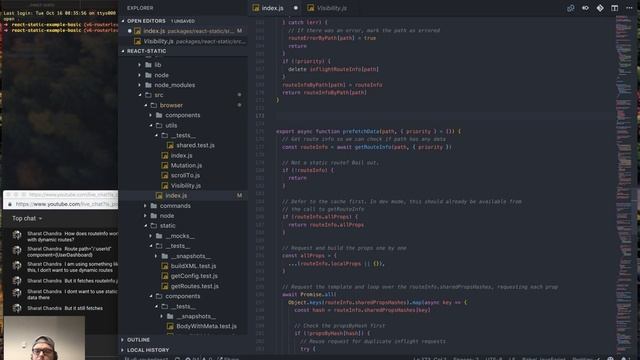
Task: Expand the components folder under browser
Action: click(184, 115)
